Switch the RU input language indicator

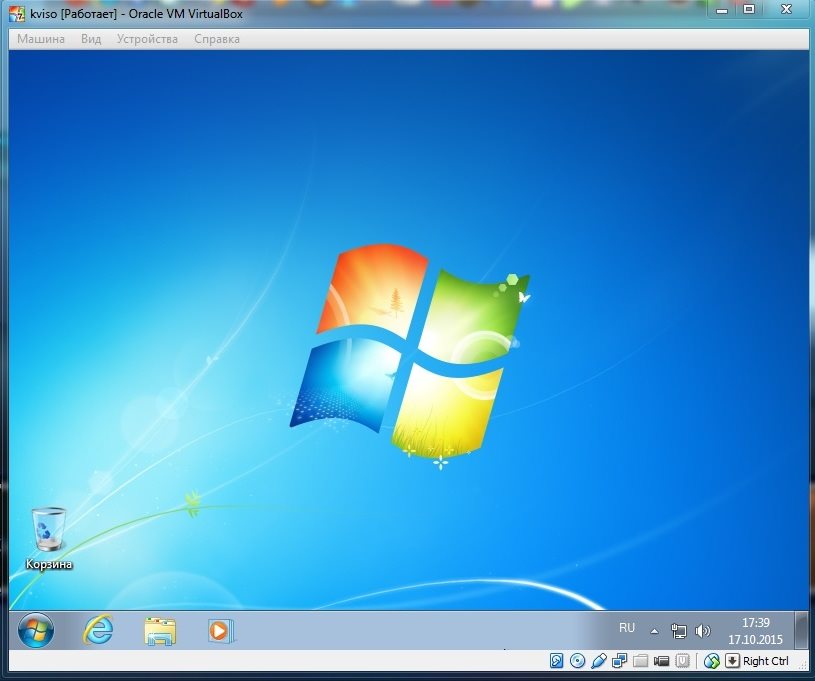click(627, 628)
